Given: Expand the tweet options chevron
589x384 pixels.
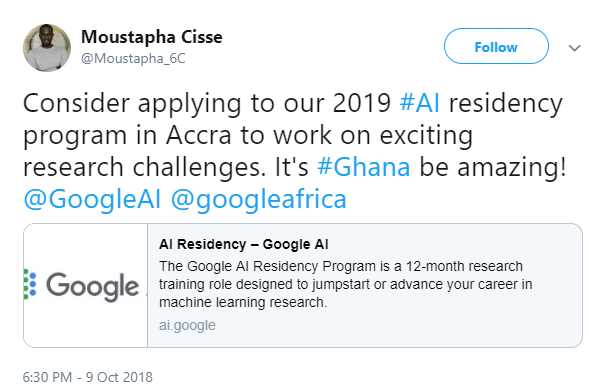Looking at the screenshot, I should click(x=574, y=48).
